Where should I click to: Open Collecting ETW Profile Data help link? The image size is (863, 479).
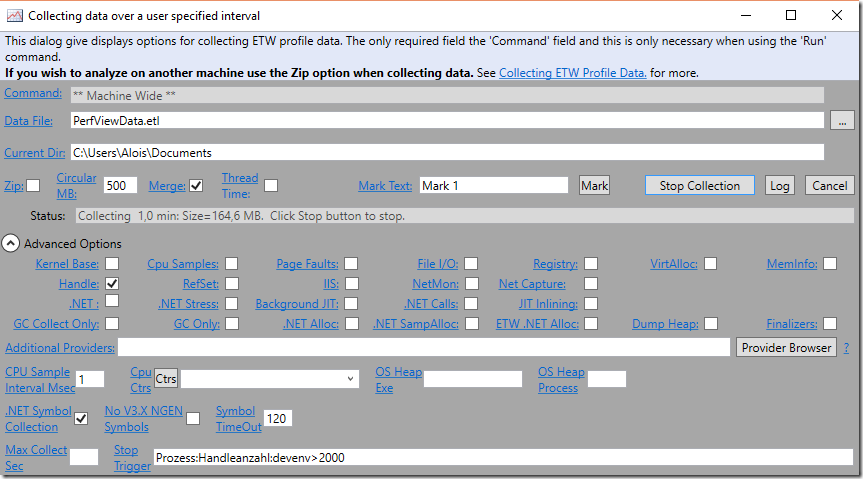[x=572, y=73]
